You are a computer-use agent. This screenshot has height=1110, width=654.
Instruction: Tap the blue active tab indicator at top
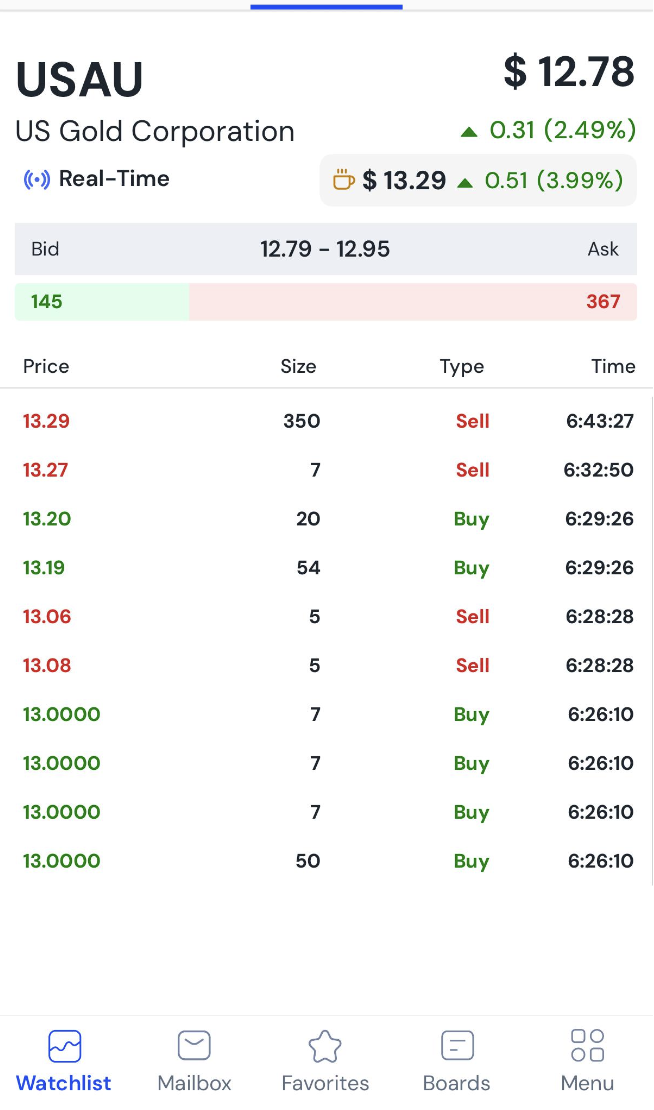326,6
